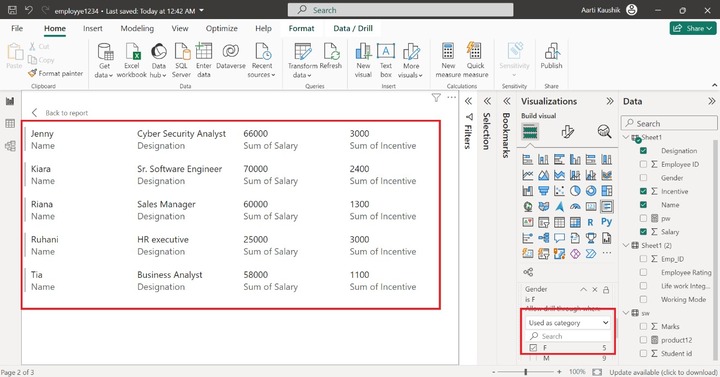Viewport: 720px width, 377px height.
Task: Open the Modeling ribbon tab
Action: [x=137, y=28]
